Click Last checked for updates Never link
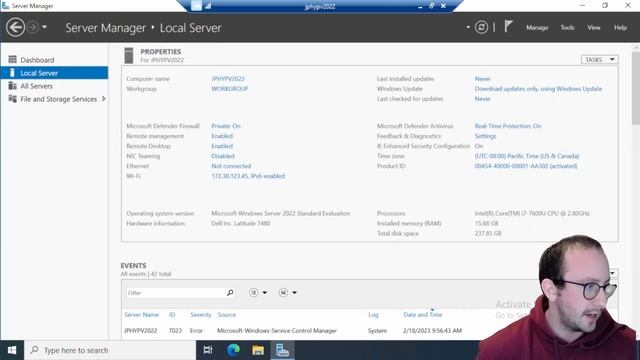Screen dimensions: 640x360 click(x=482, y=99)
